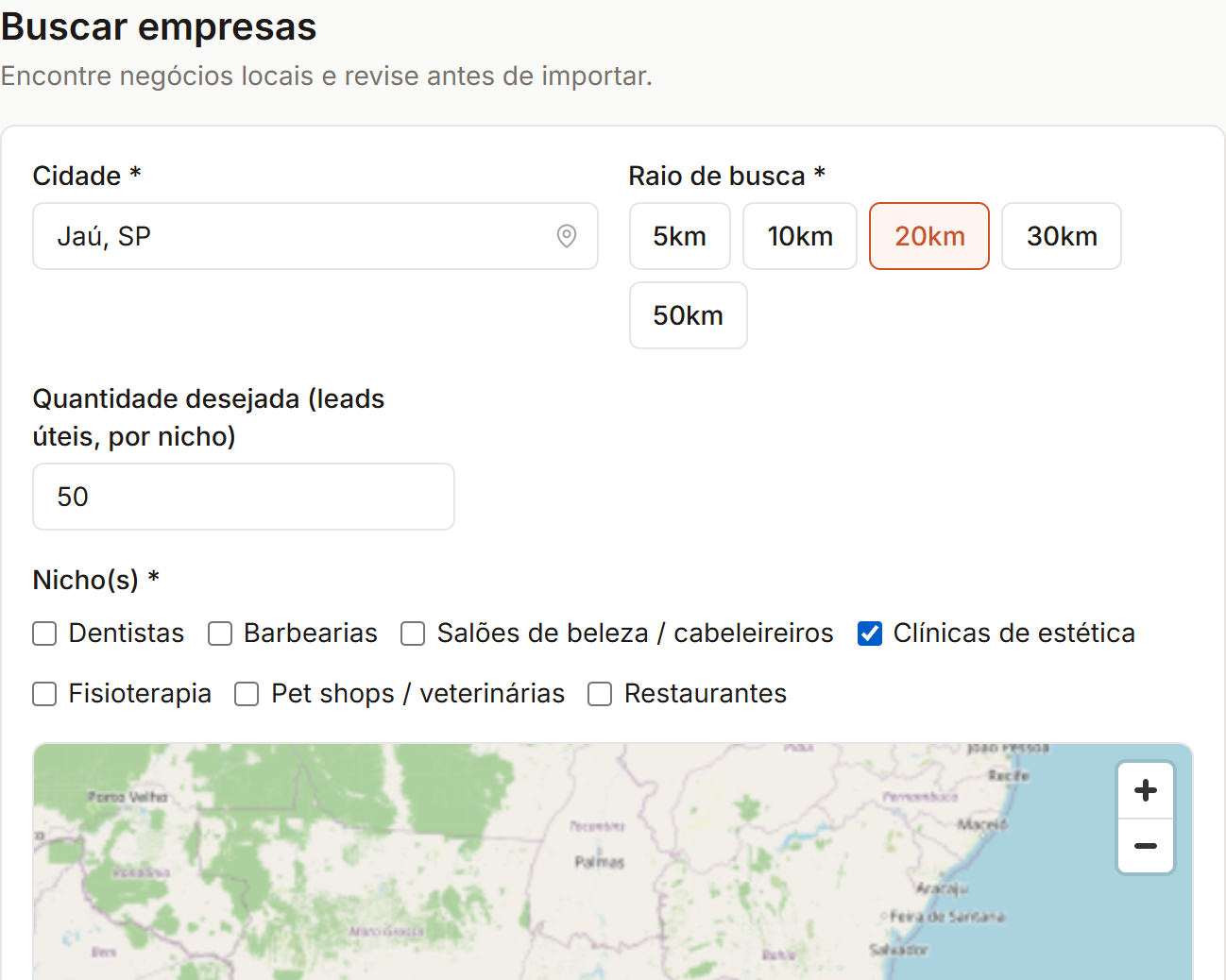Screen dimensions: 1226x980
Task: Focus the Cidade input with Jaú, SP
Action: (x=315, y=236)
